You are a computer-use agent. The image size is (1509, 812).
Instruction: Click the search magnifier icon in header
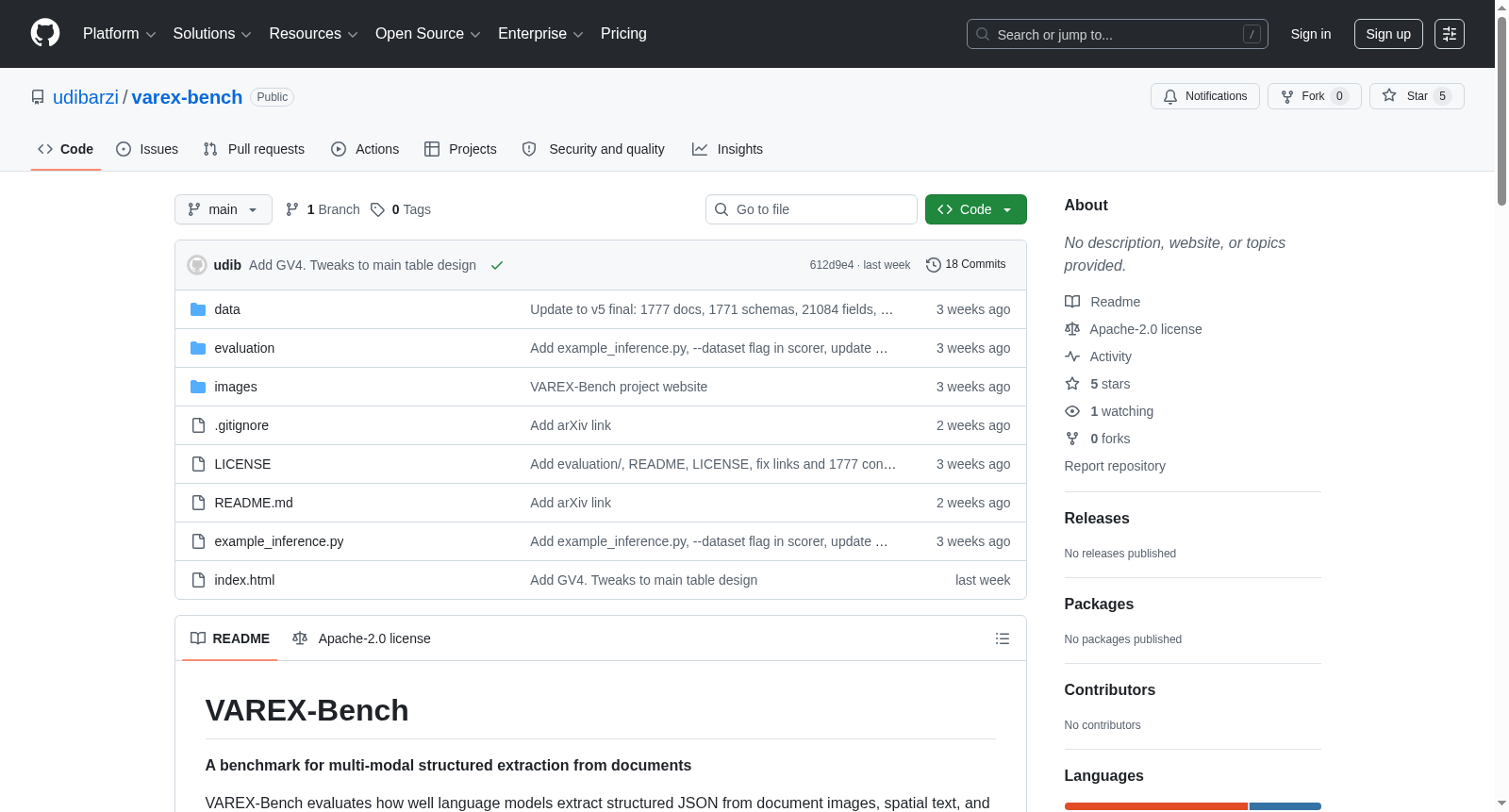coord(983,34)
